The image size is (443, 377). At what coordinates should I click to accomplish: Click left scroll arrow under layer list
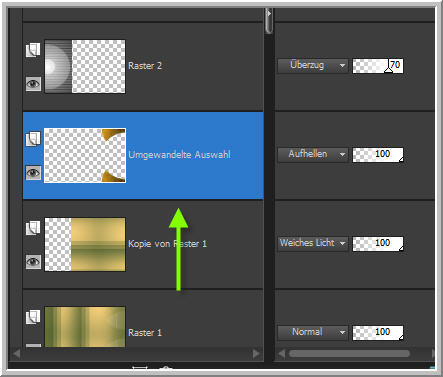tap(16, 354)
